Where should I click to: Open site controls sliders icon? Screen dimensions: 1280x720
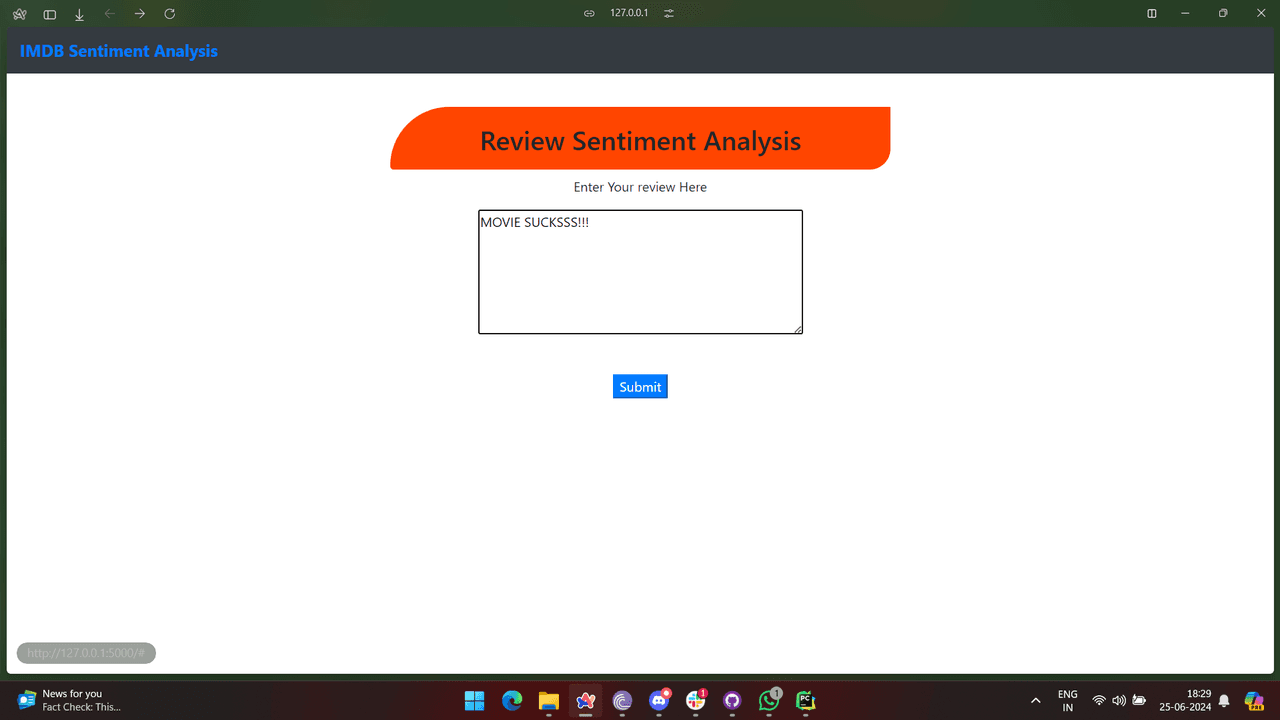coord(669,13)
